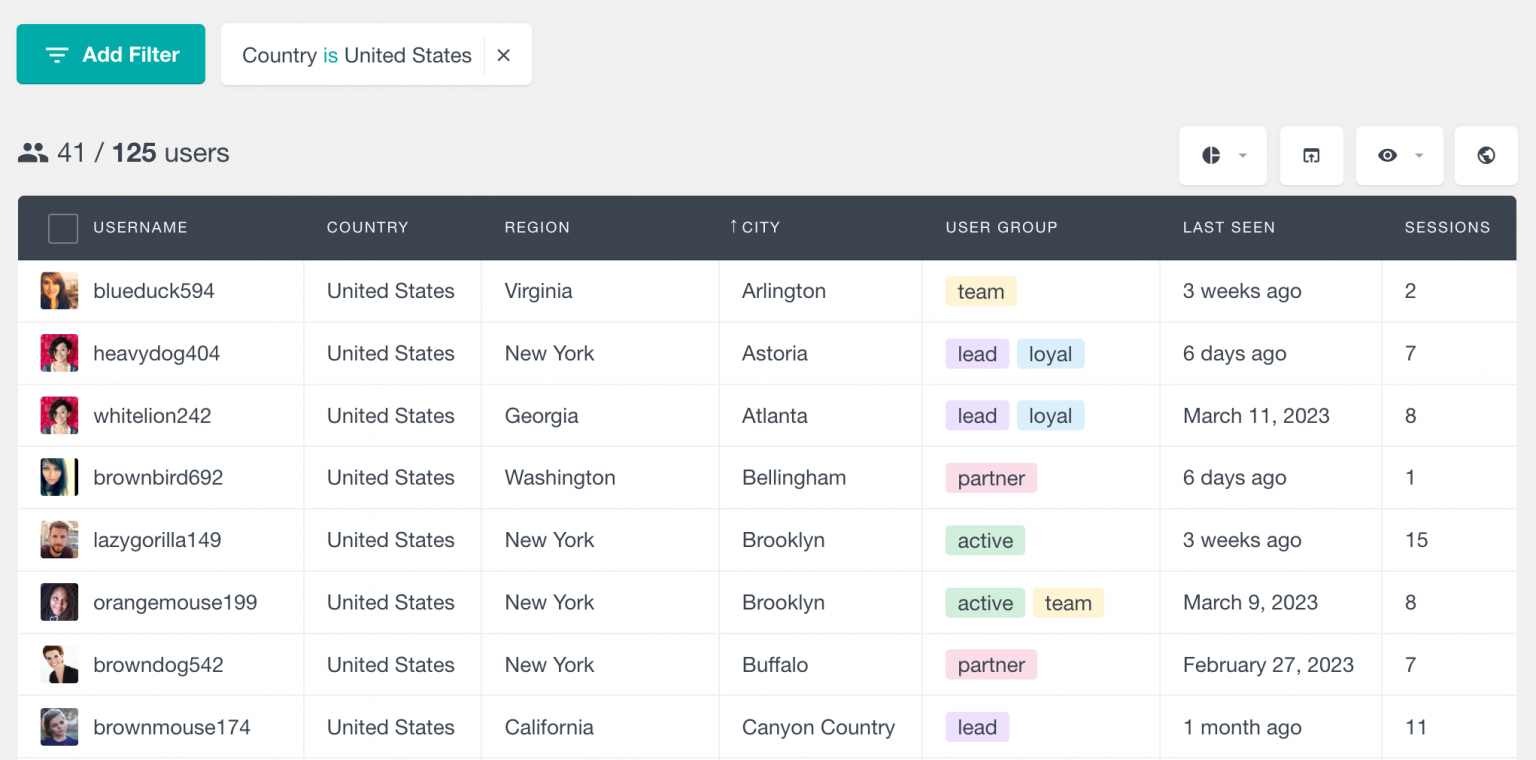Remove the Country is United States filter
This screenshot has height=760, width=1536.
504,56
